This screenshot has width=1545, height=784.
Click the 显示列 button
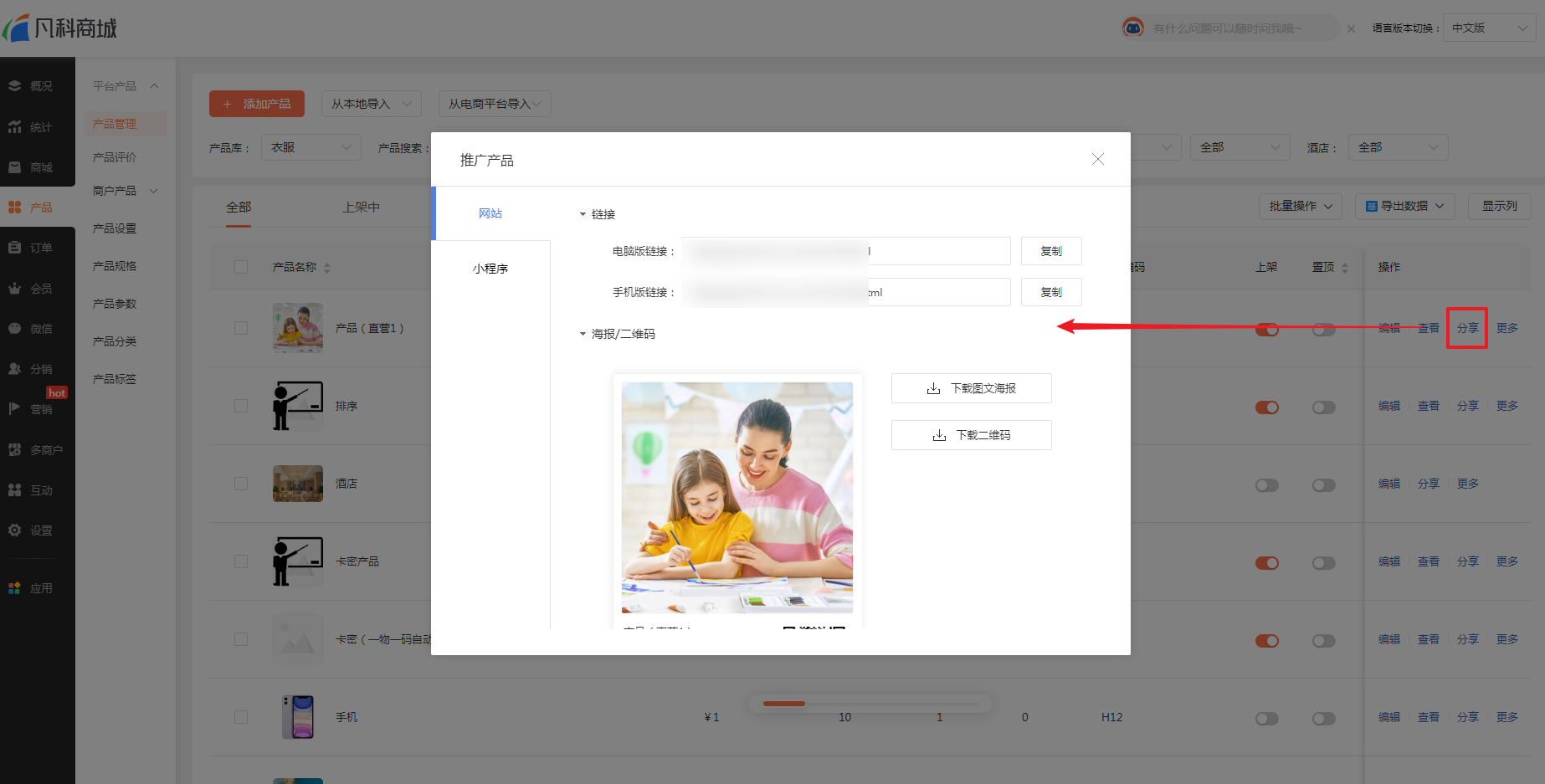pos(1500,206)
